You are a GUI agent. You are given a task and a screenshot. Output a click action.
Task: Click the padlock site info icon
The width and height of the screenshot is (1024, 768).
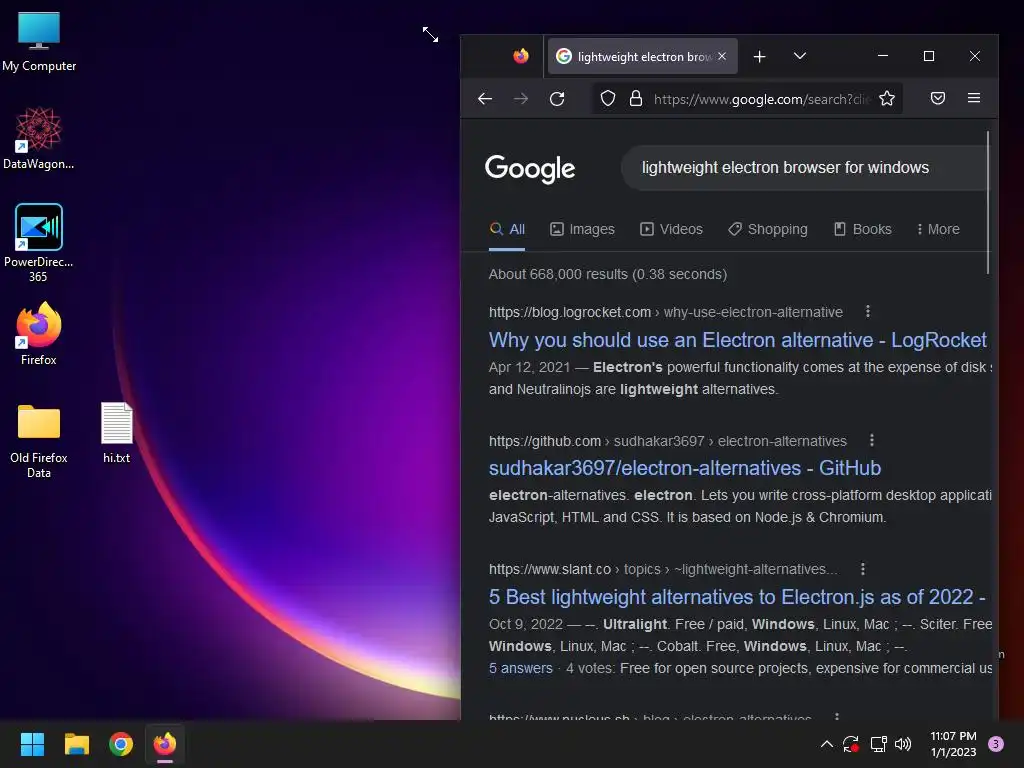(635, 99)
